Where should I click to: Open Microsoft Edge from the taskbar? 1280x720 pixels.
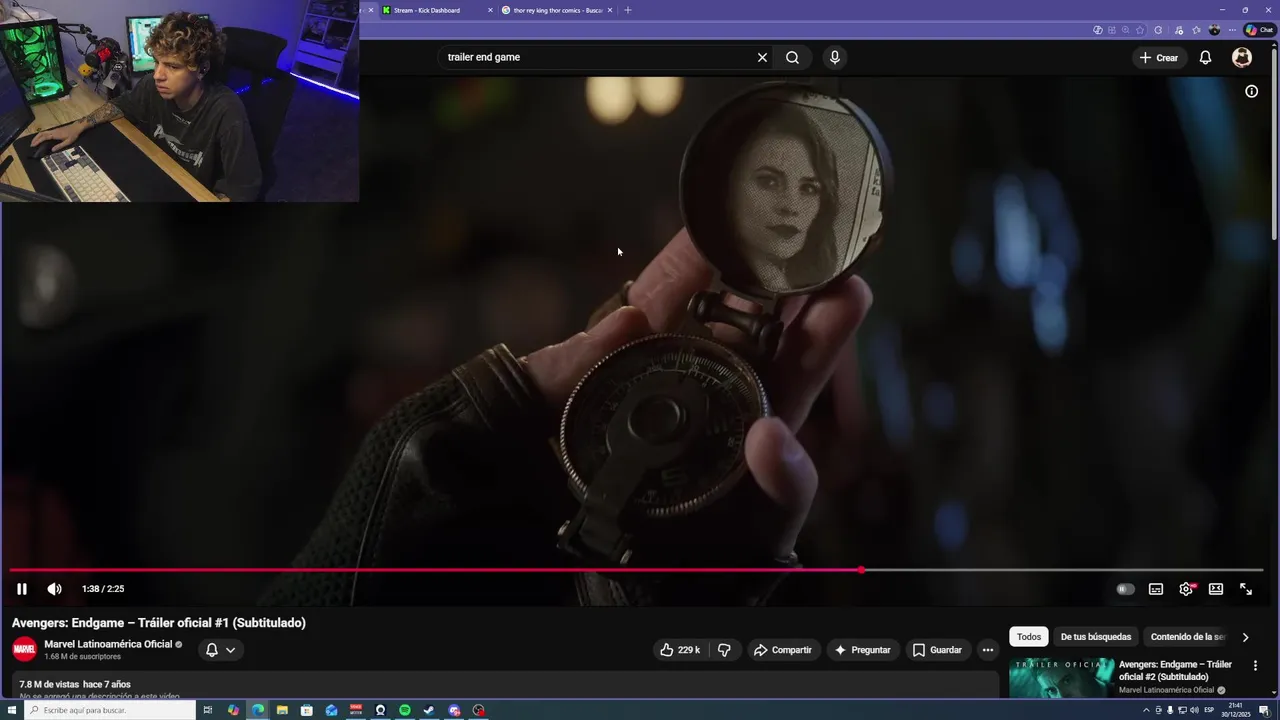257,710
